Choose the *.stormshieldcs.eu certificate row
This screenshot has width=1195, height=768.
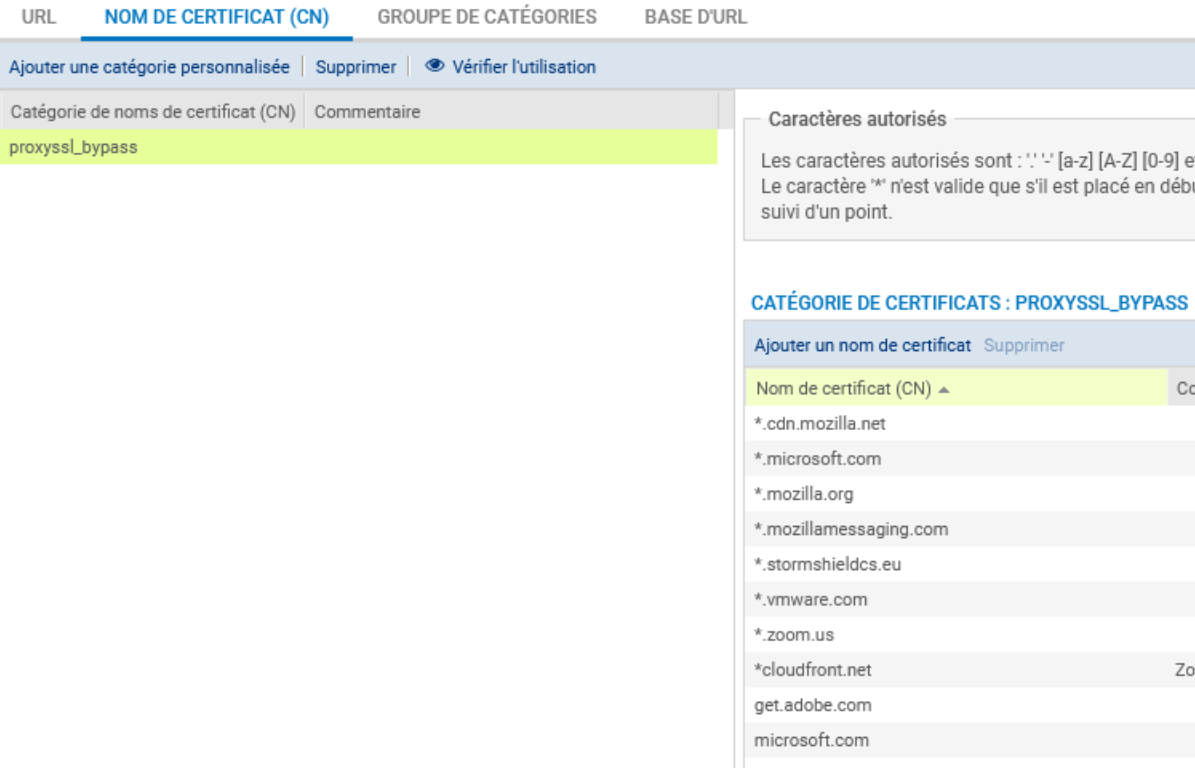pyautogui.click(x=827, y=564)
